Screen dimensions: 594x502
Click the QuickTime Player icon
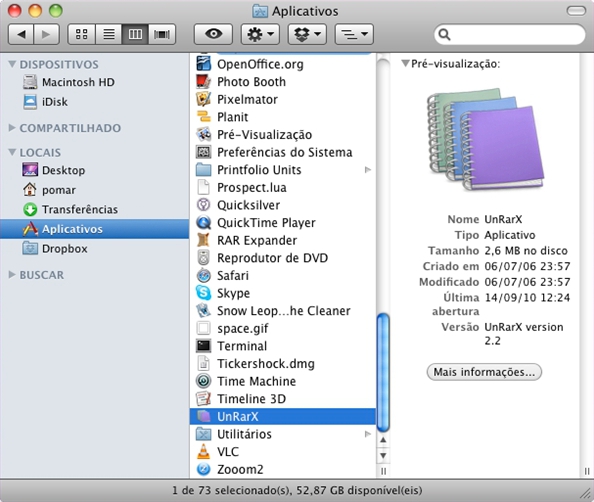[x=203, y=222]
